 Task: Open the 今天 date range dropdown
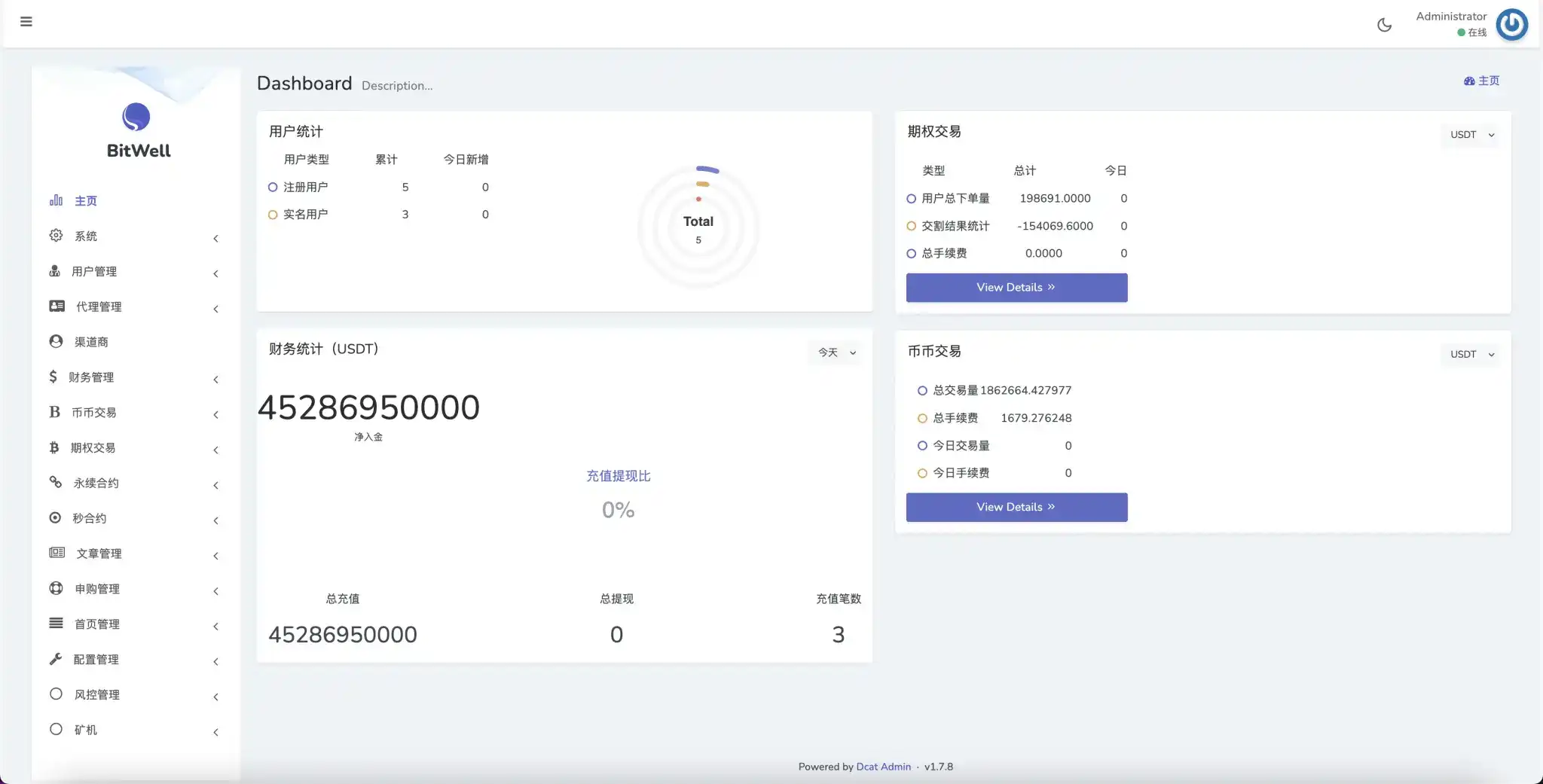click(x=836, y=352)
